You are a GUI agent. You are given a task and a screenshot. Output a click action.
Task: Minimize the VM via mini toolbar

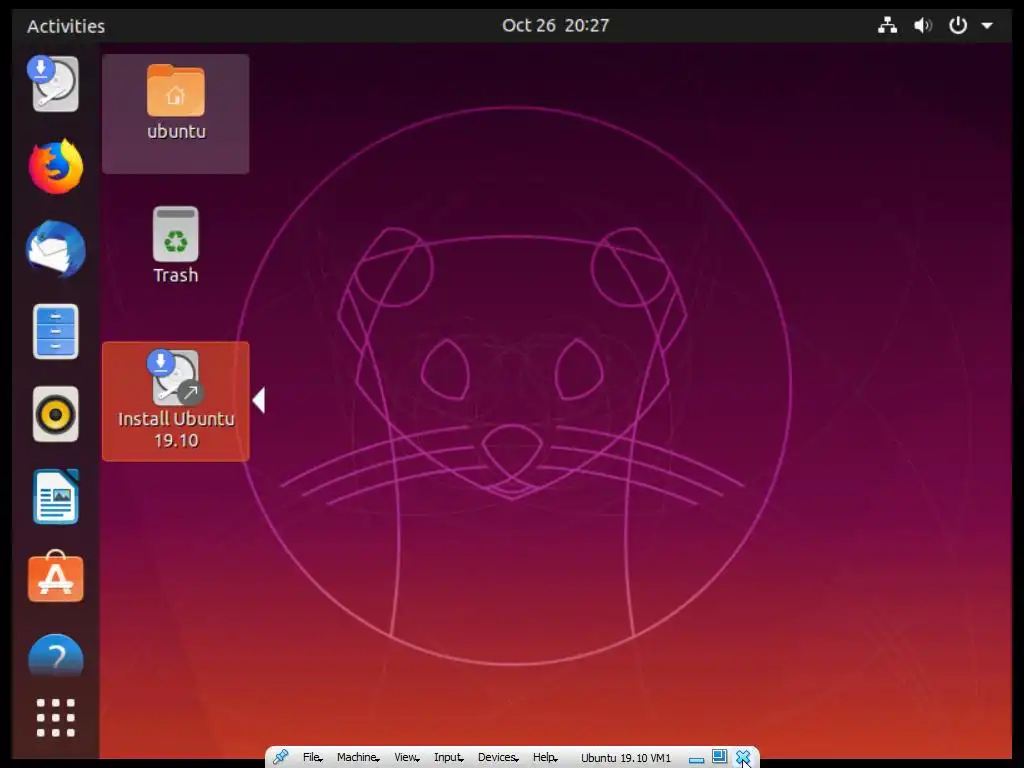pos(696,760)
